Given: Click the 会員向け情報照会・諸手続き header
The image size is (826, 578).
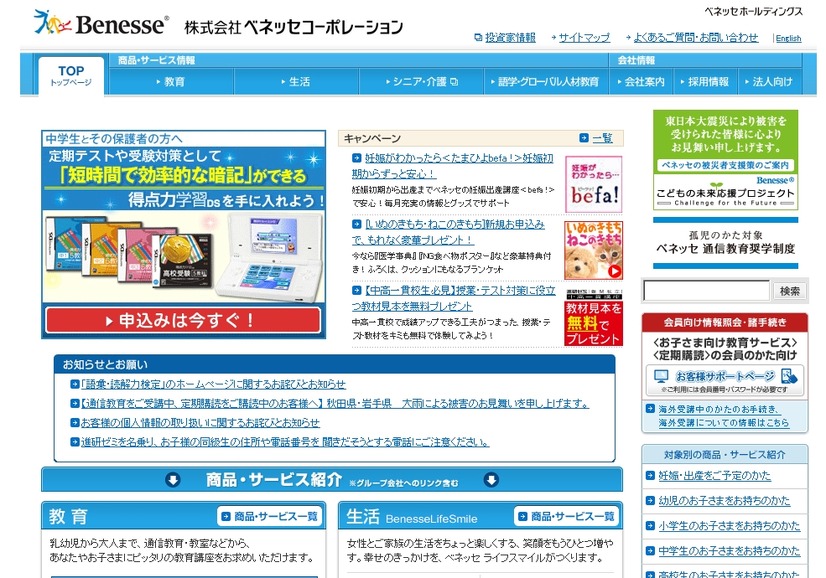Looking at the screenshot, I should click(725, 322).
